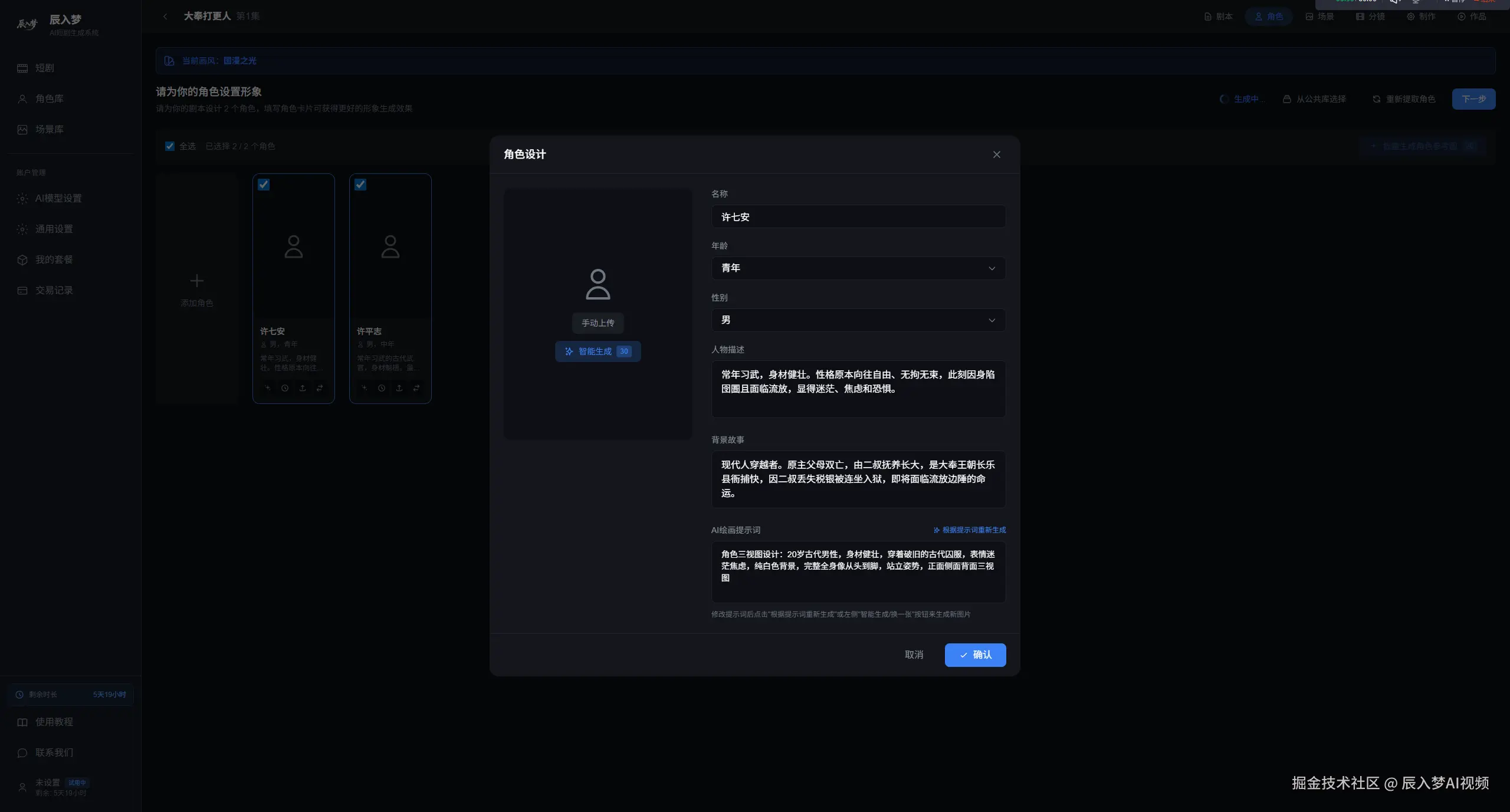Open 场景库 in the sidebar
The width and height of the screenshot is (1510, 812).
click(x=49, y=129)
